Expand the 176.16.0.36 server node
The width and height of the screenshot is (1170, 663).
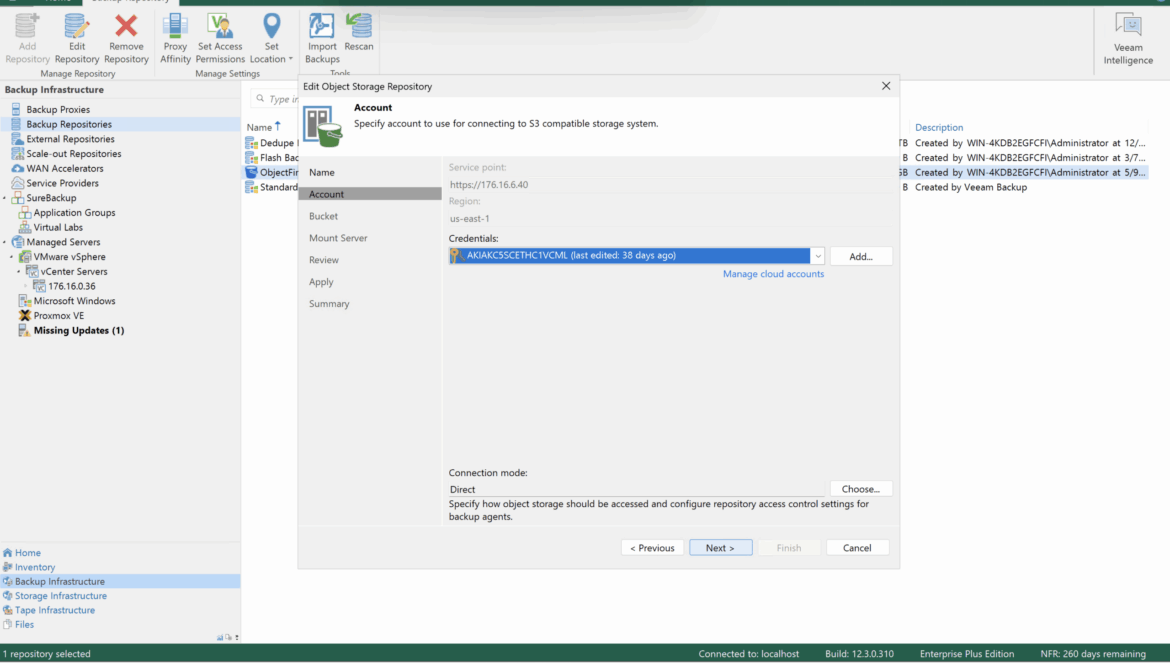coord(26,286)
